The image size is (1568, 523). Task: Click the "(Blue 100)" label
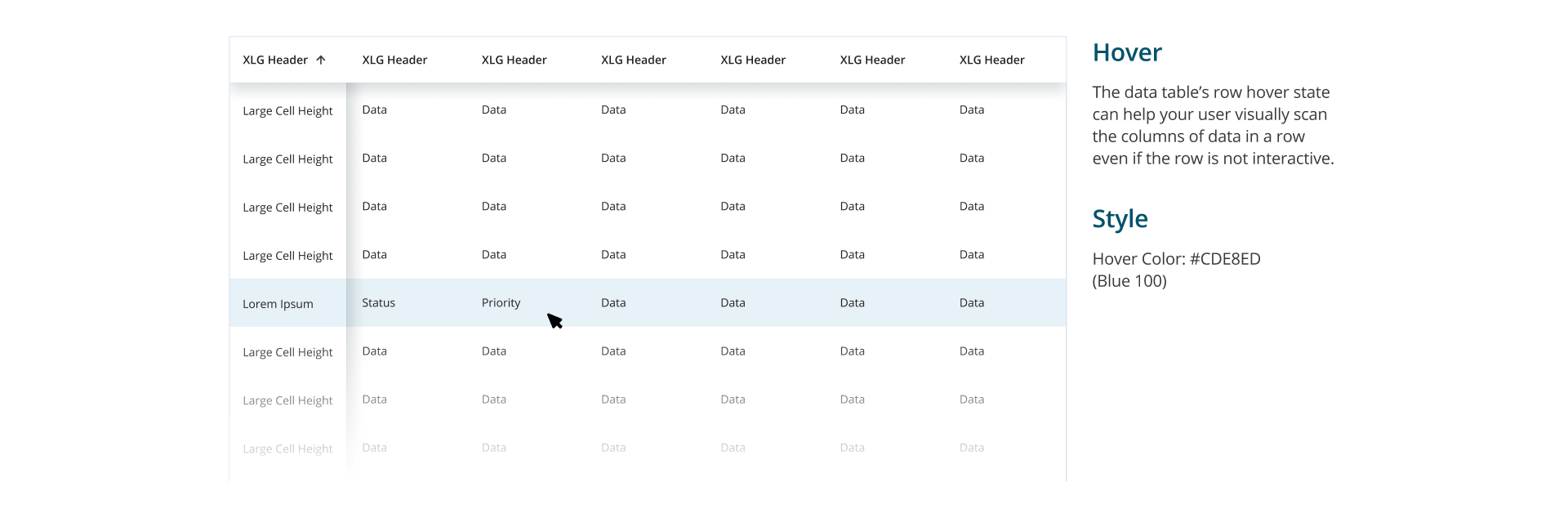[x=1129, y=281]
